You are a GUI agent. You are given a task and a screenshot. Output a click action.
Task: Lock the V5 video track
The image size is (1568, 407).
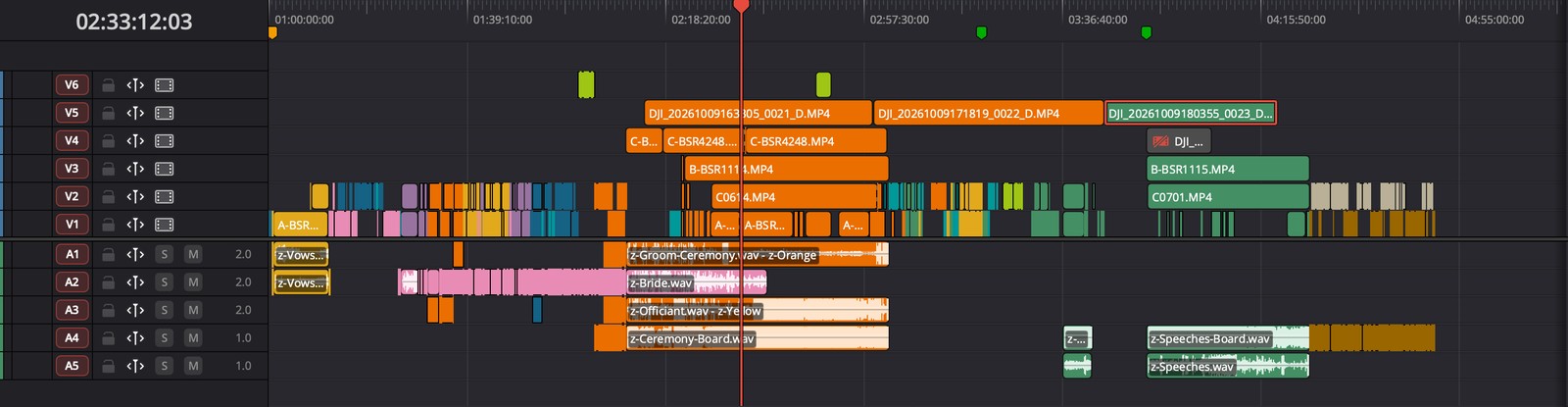109,113
